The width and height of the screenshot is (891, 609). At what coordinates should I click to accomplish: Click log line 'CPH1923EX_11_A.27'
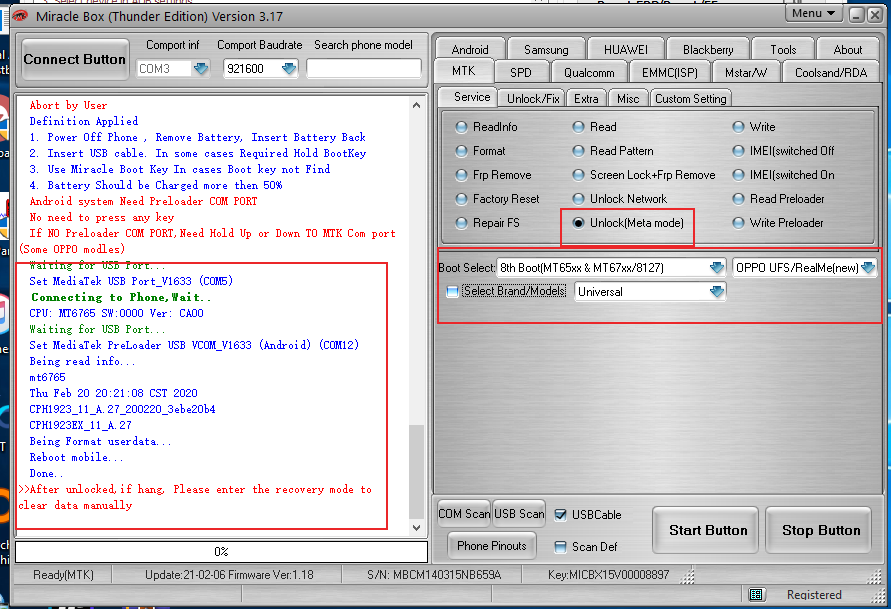coord(80,425)
